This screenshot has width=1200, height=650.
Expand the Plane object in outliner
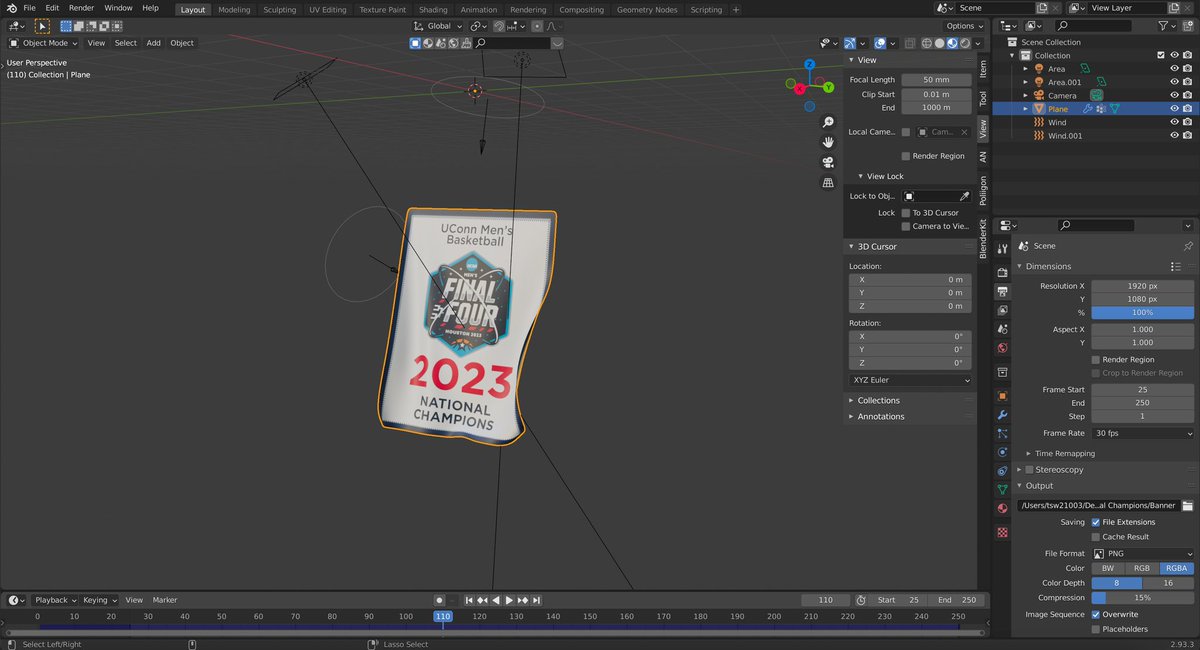pyautogui.click(x=1025, y=109)
